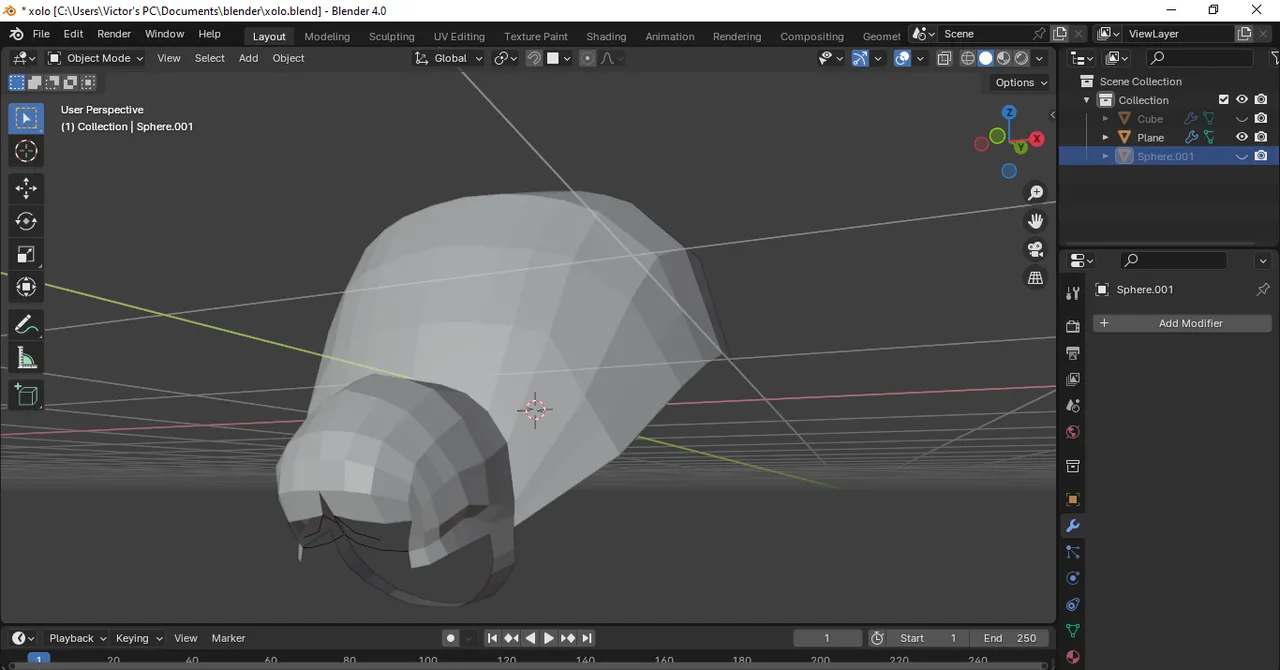Viewport: 1280px width, 670px height.
Task: Toggle proportional editing button
Action: (587, 58)
